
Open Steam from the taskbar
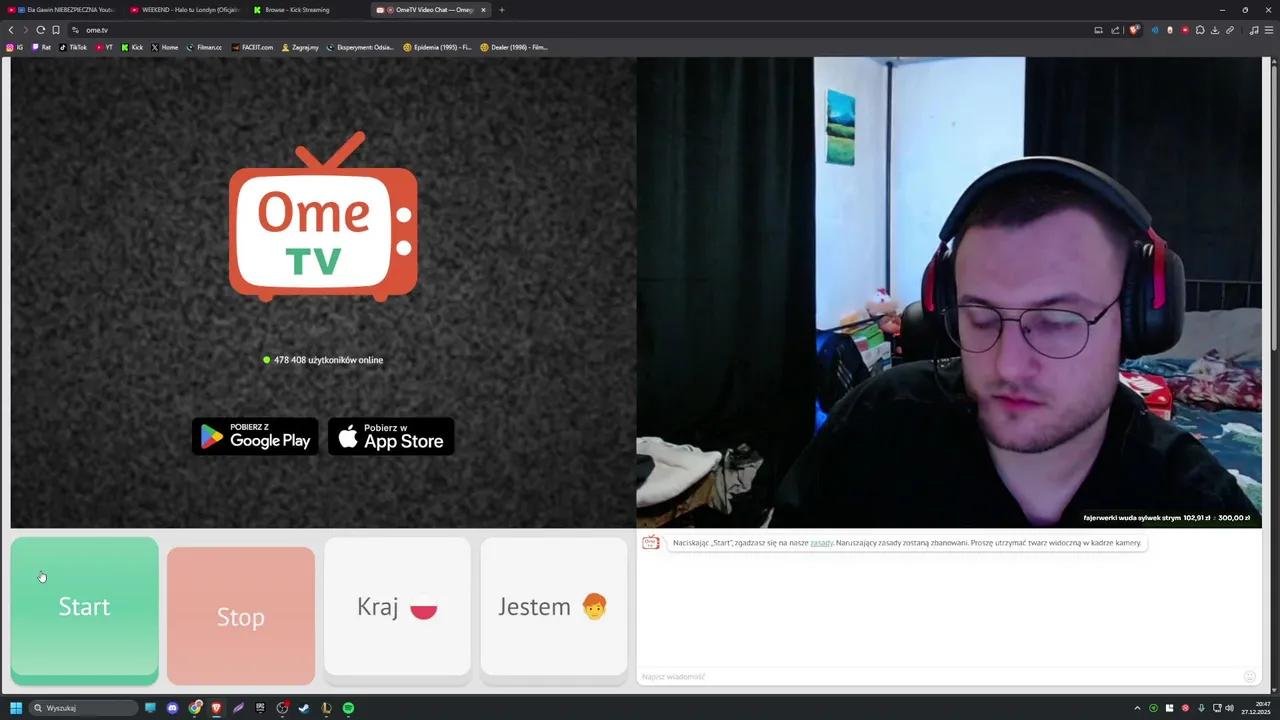click(304, 708)
